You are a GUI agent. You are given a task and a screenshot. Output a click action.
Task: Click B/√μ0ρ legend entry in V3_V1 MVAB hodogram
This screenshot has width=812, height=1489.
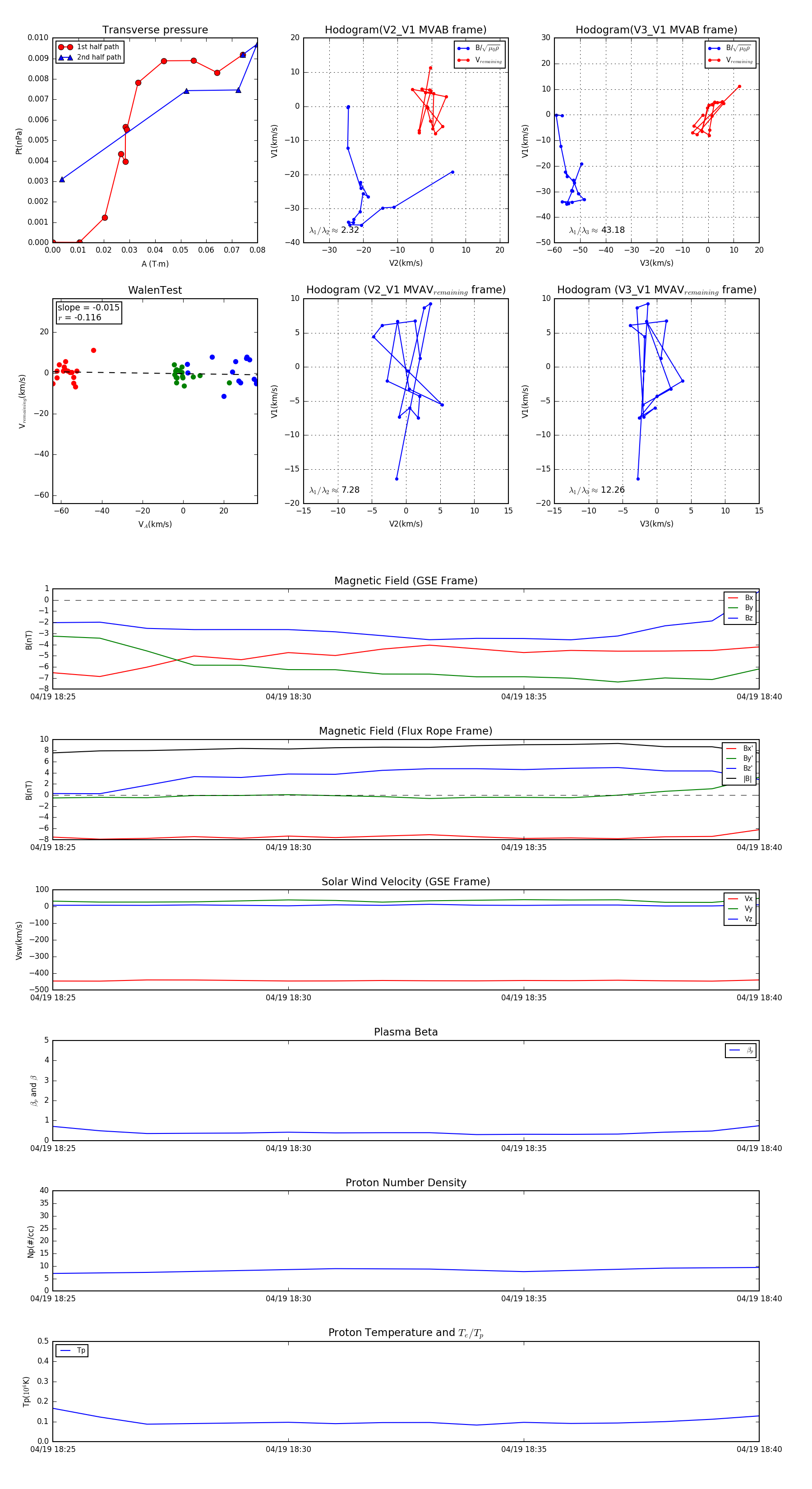click(730, 49)
